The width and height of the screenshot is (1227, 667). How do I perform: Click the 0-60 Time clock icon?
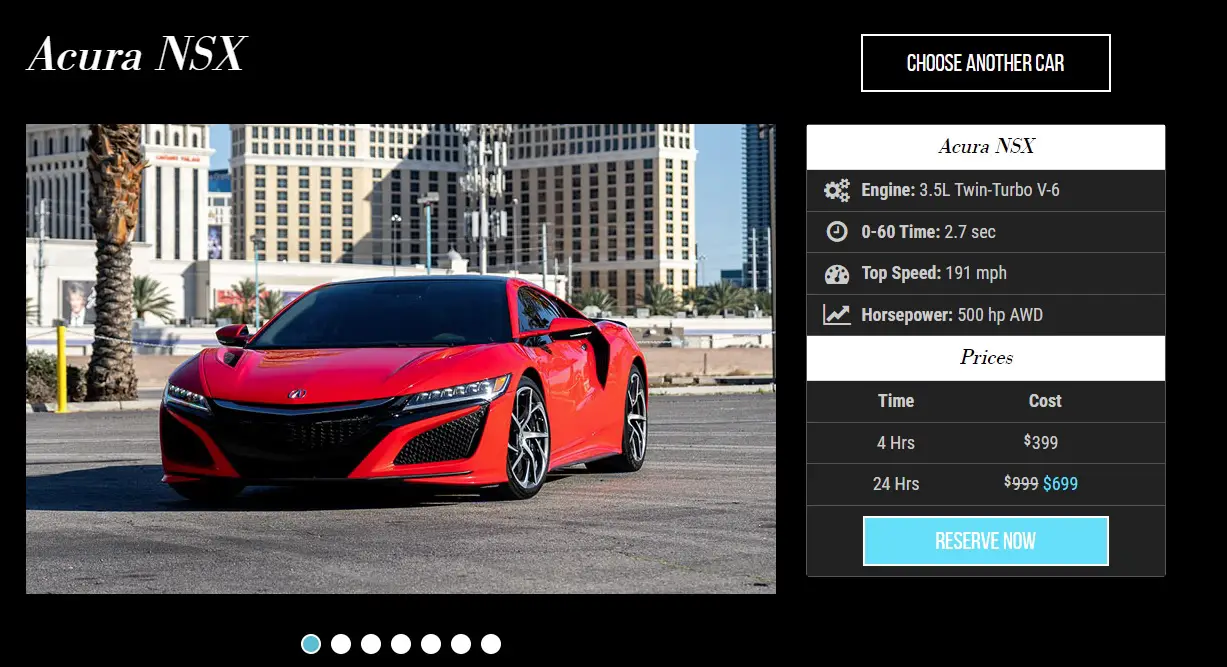pos(836,231)
